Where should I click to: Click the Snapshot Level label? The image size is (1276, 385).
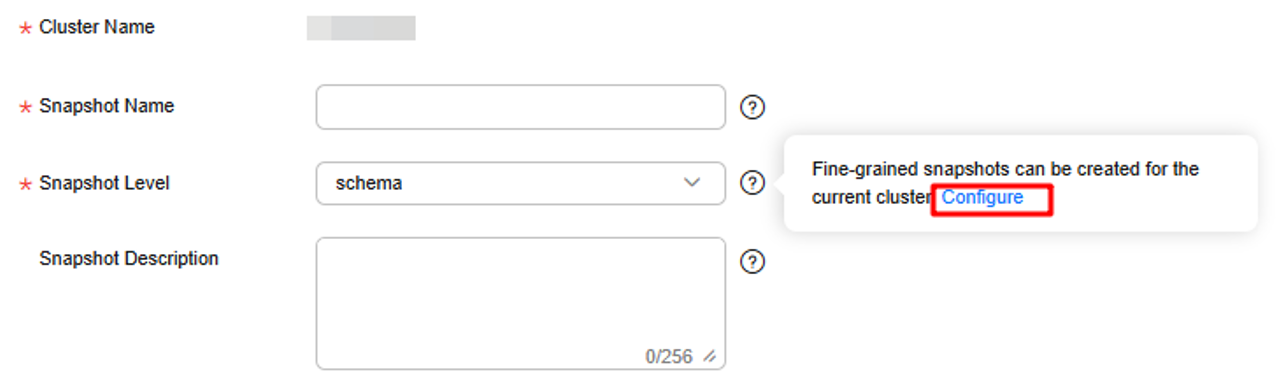point(104,183)
